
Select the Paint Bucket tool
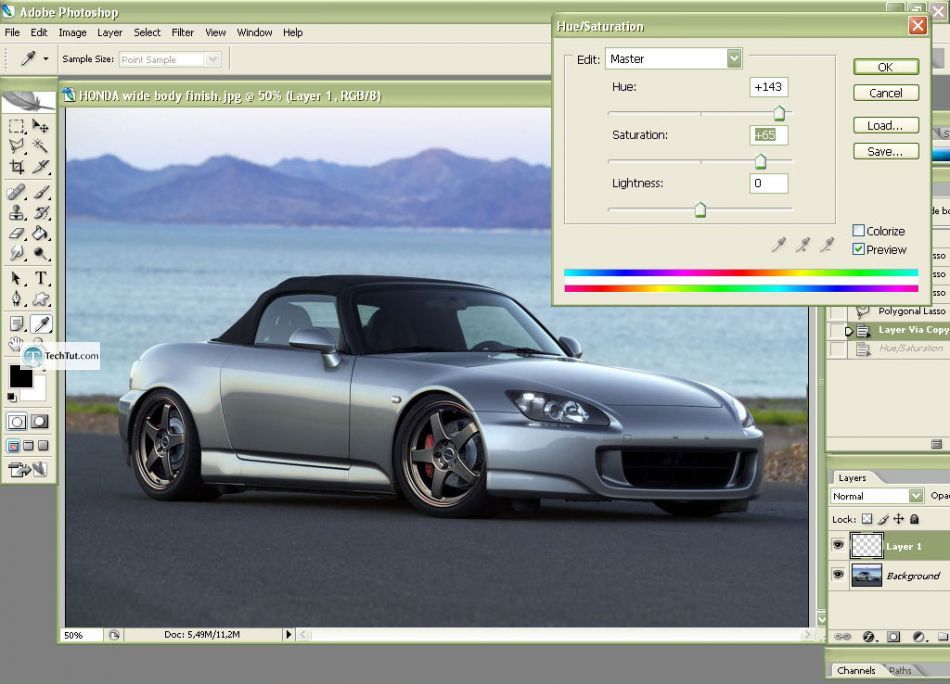coord(40,233)
